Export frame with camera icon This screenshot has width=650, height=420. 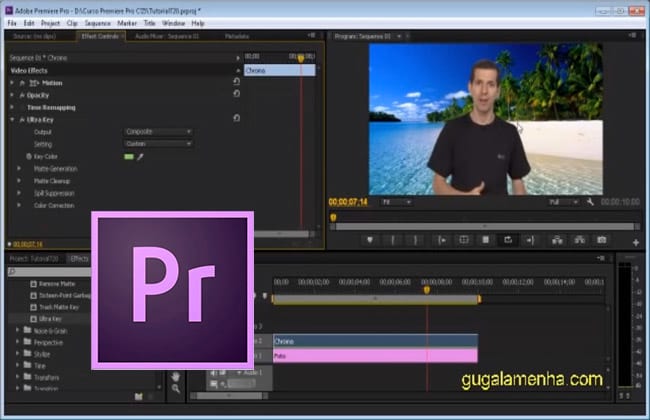coord(601,240)
